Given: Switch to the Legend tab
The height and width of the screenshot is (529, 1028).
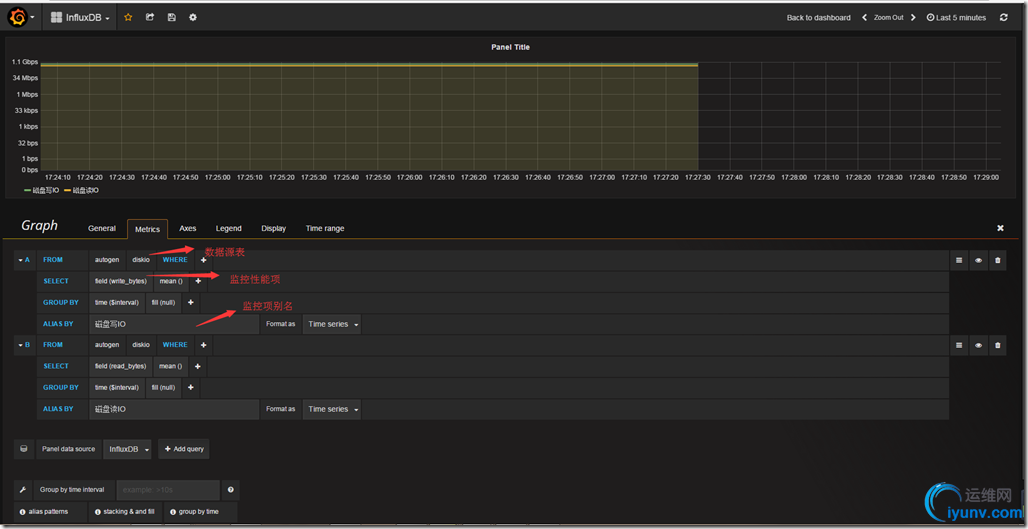Looking at the screenshot, I should (228, 229).
